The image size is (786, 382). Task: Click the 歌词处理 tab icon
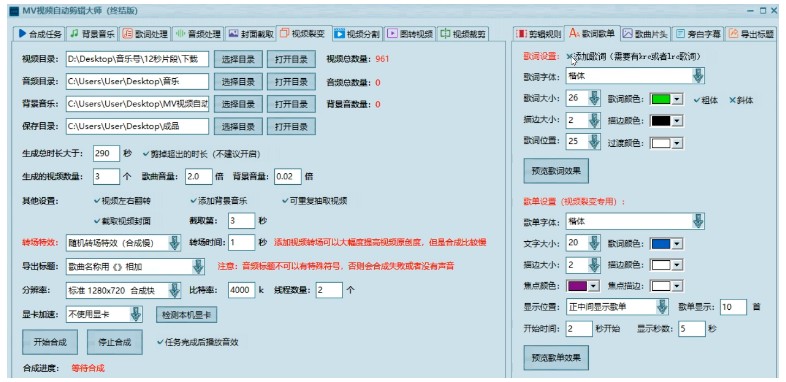point(128,34)
